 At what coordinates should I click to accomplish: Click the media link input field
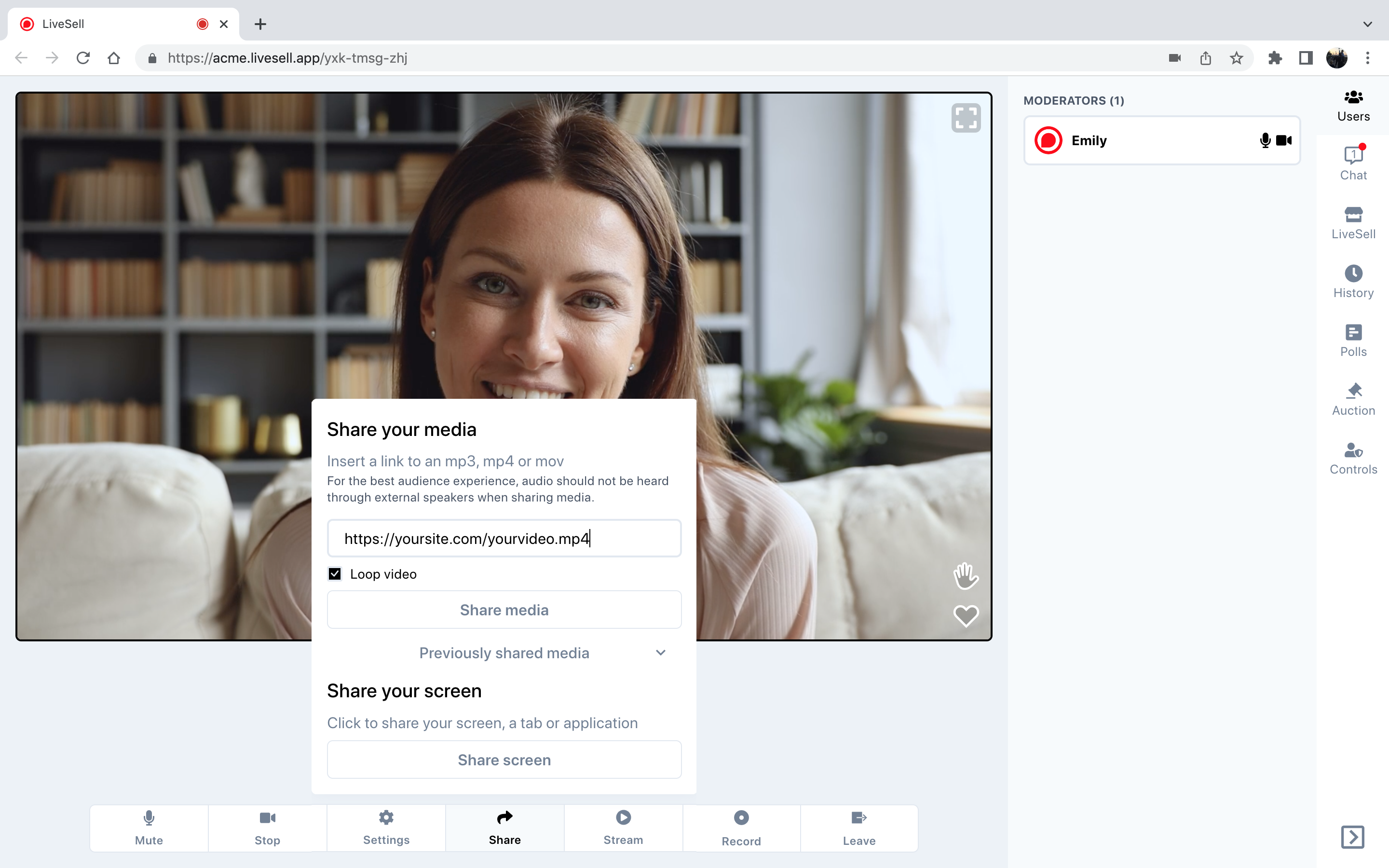pos(504,539)
